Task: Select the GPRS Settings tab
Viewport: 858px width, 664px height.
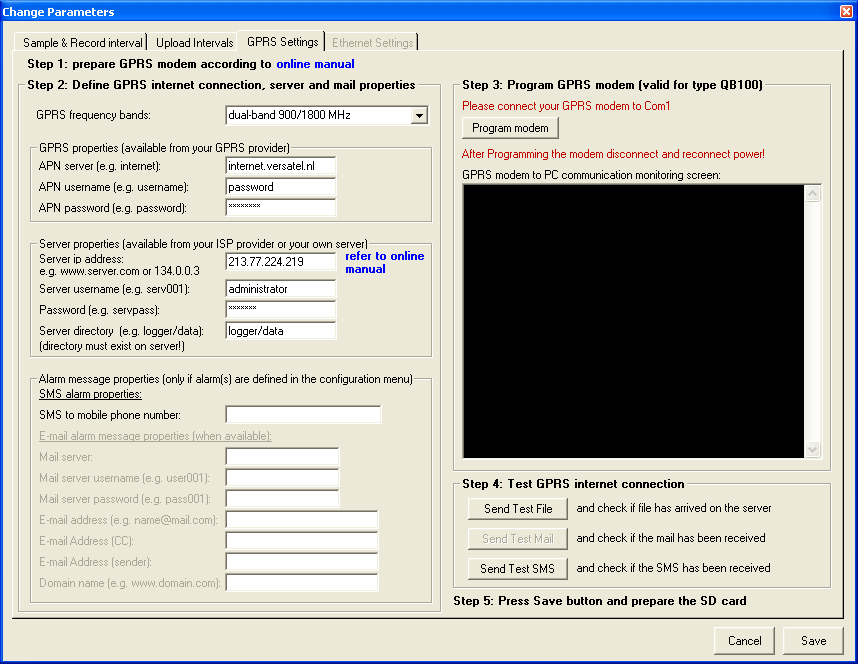Action: tap(283, 42)
